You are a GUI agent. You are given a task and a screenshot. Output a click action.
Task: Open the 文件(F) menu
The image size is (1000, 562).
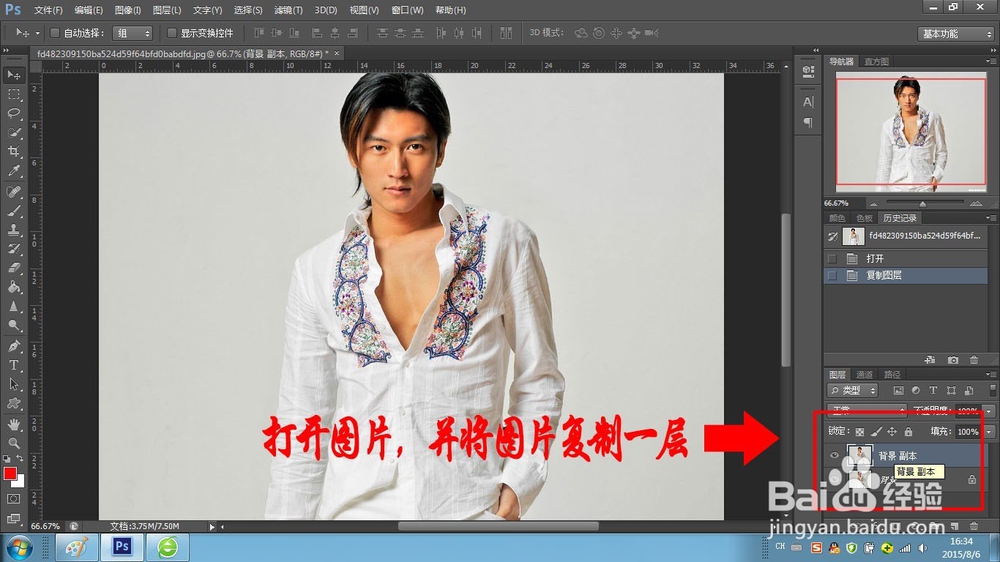pos(48,10)
